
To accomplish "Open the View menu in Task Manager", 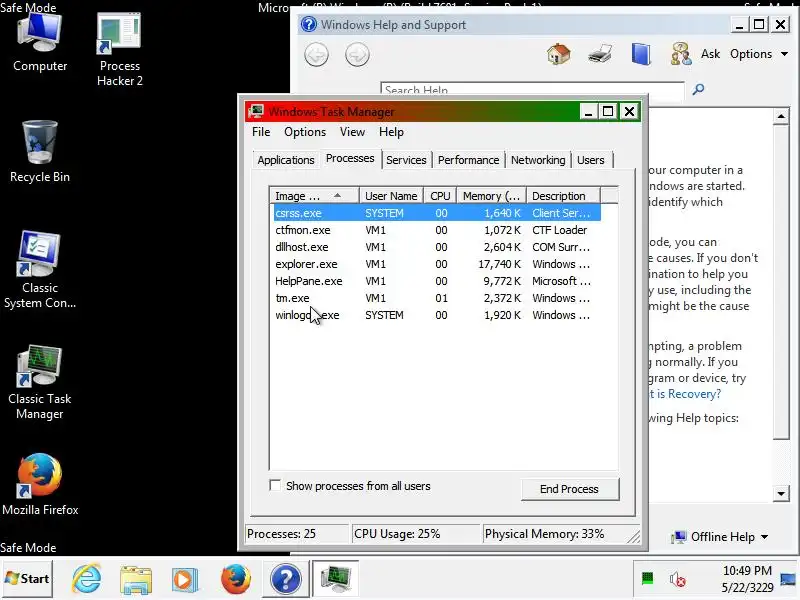I will (x=352, y=132).
